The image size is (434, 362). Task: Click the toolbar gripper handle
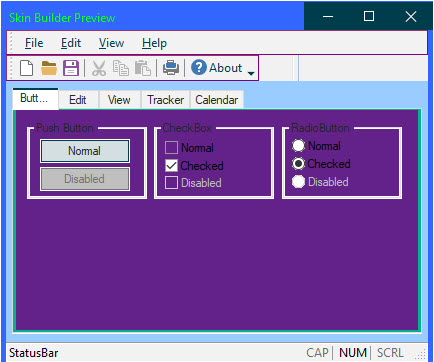11,68
